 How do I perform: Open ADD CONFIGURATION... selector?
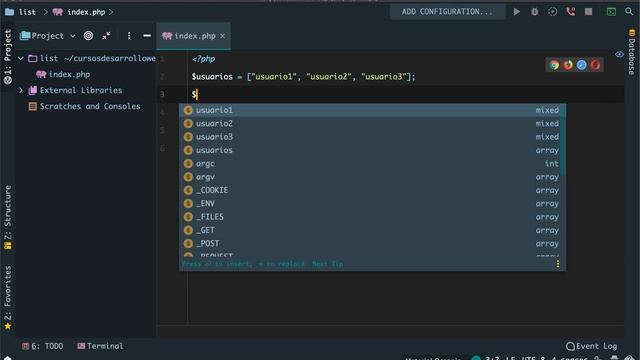447,12
